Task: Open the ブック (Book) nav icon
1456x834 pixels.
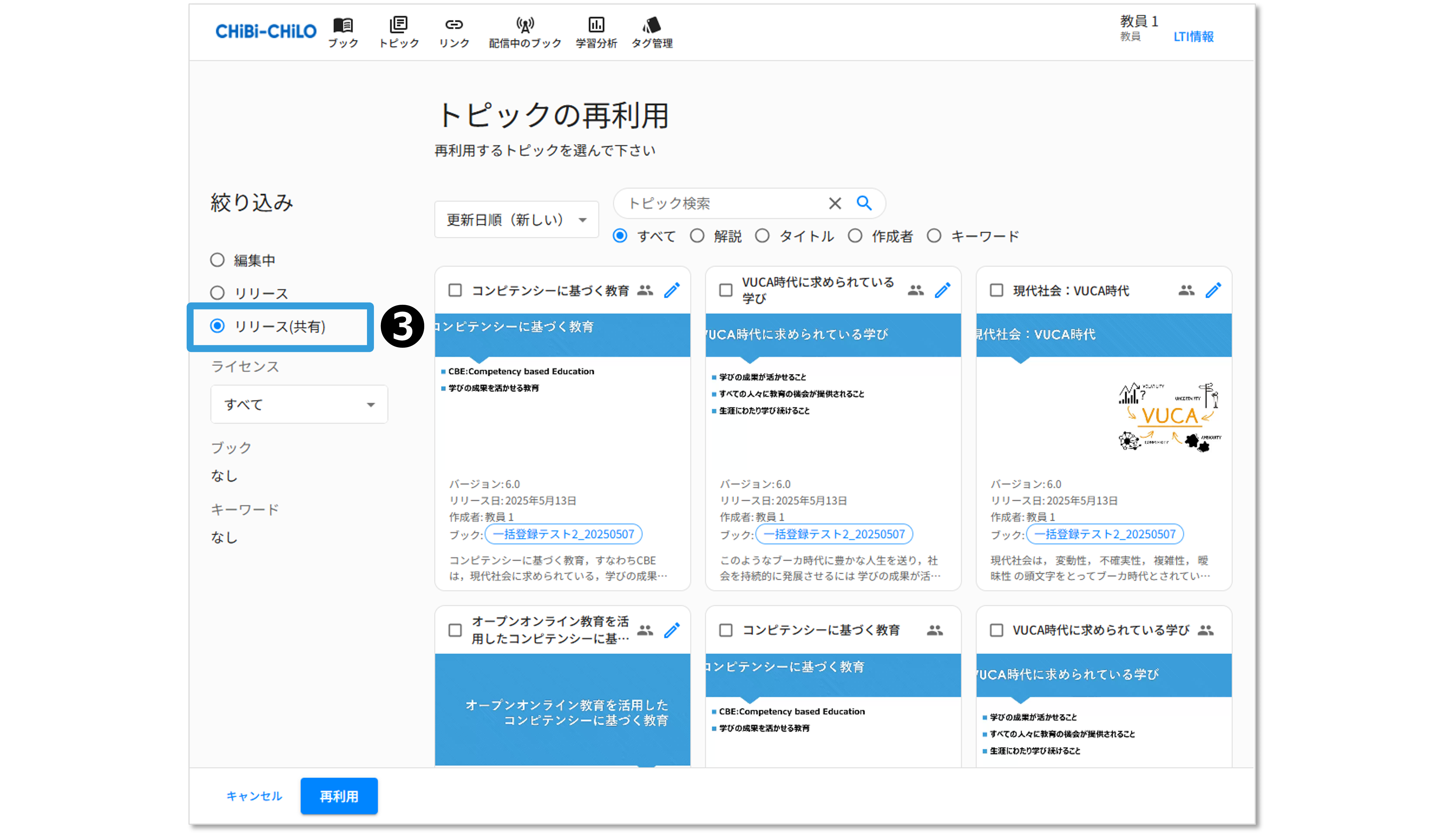Action: (x=343, y=26)
